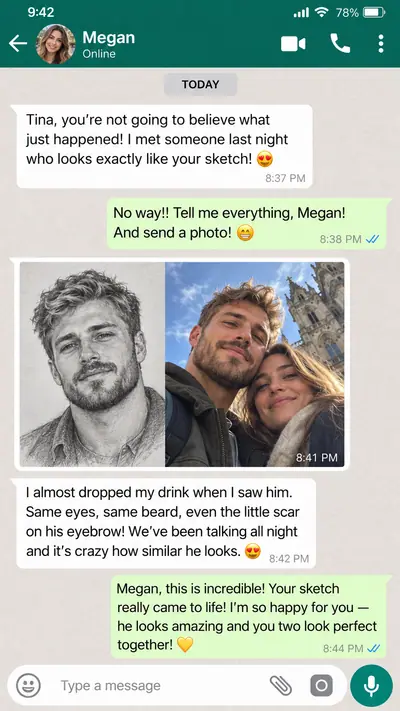The width and height of the screenshot is (400, 711).
Task: Start a video call with Megan
Action: point(293,44)
